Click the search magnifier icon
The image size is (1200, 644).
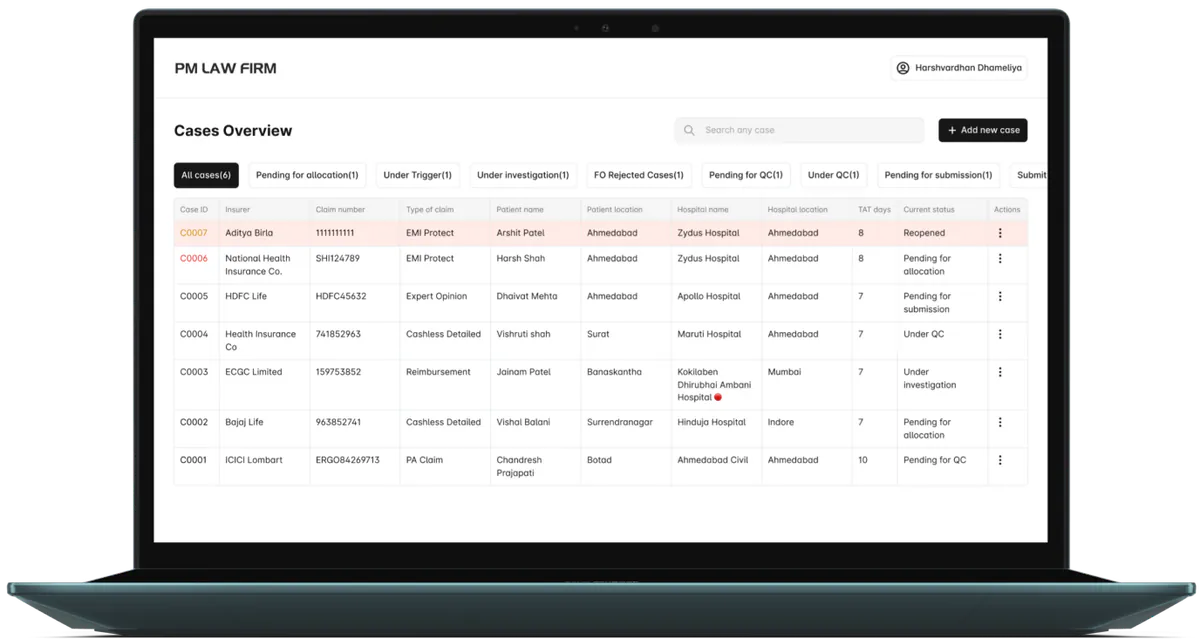[x=689, y=130]
